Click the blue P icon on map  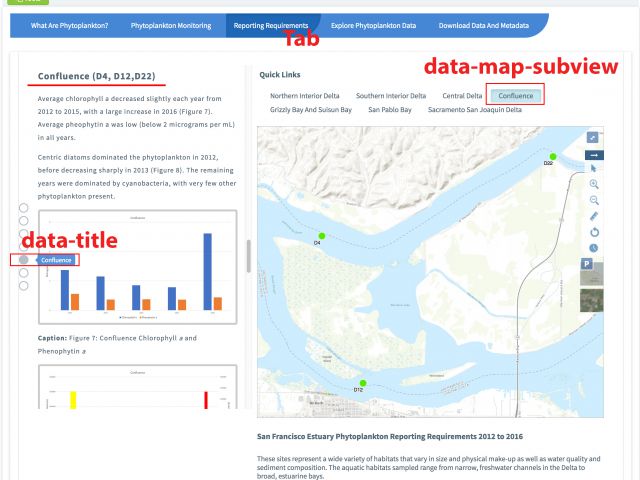587,263
